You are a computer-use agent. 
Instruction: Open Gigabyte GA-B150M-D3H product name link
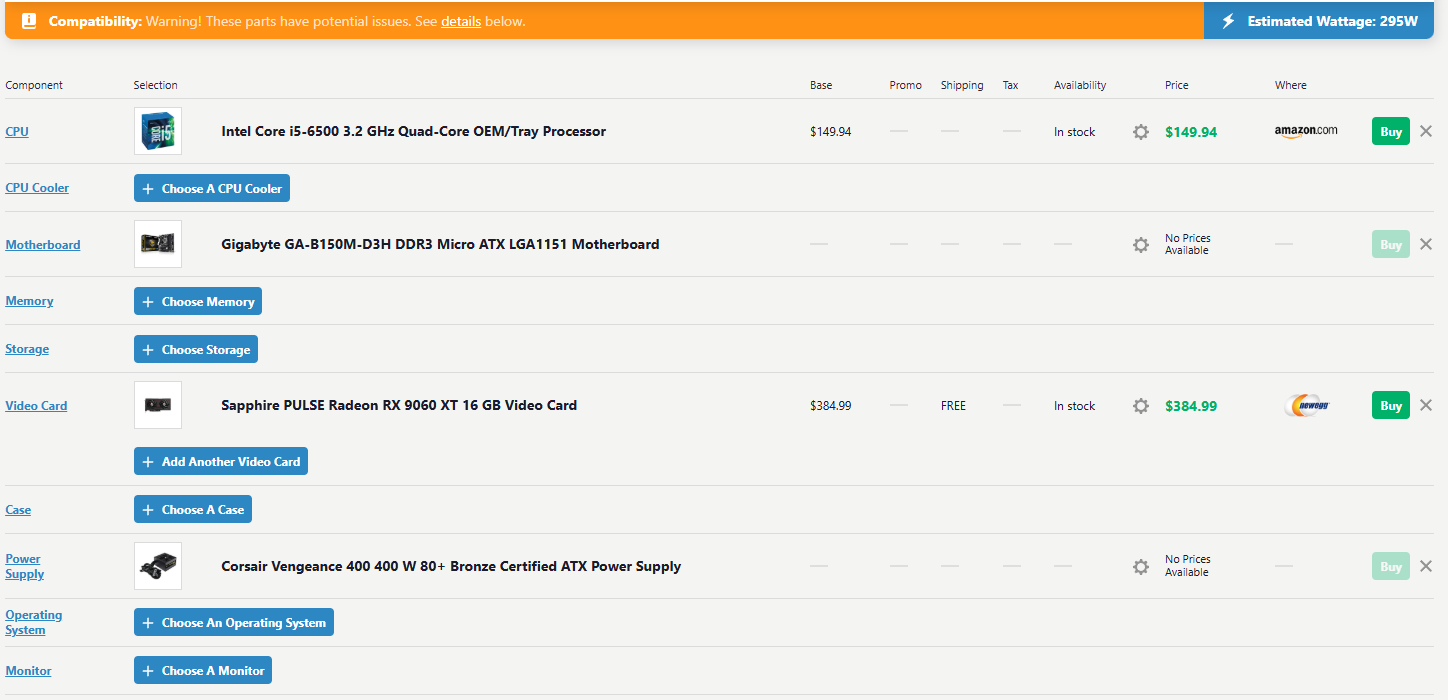coord(440,244)
